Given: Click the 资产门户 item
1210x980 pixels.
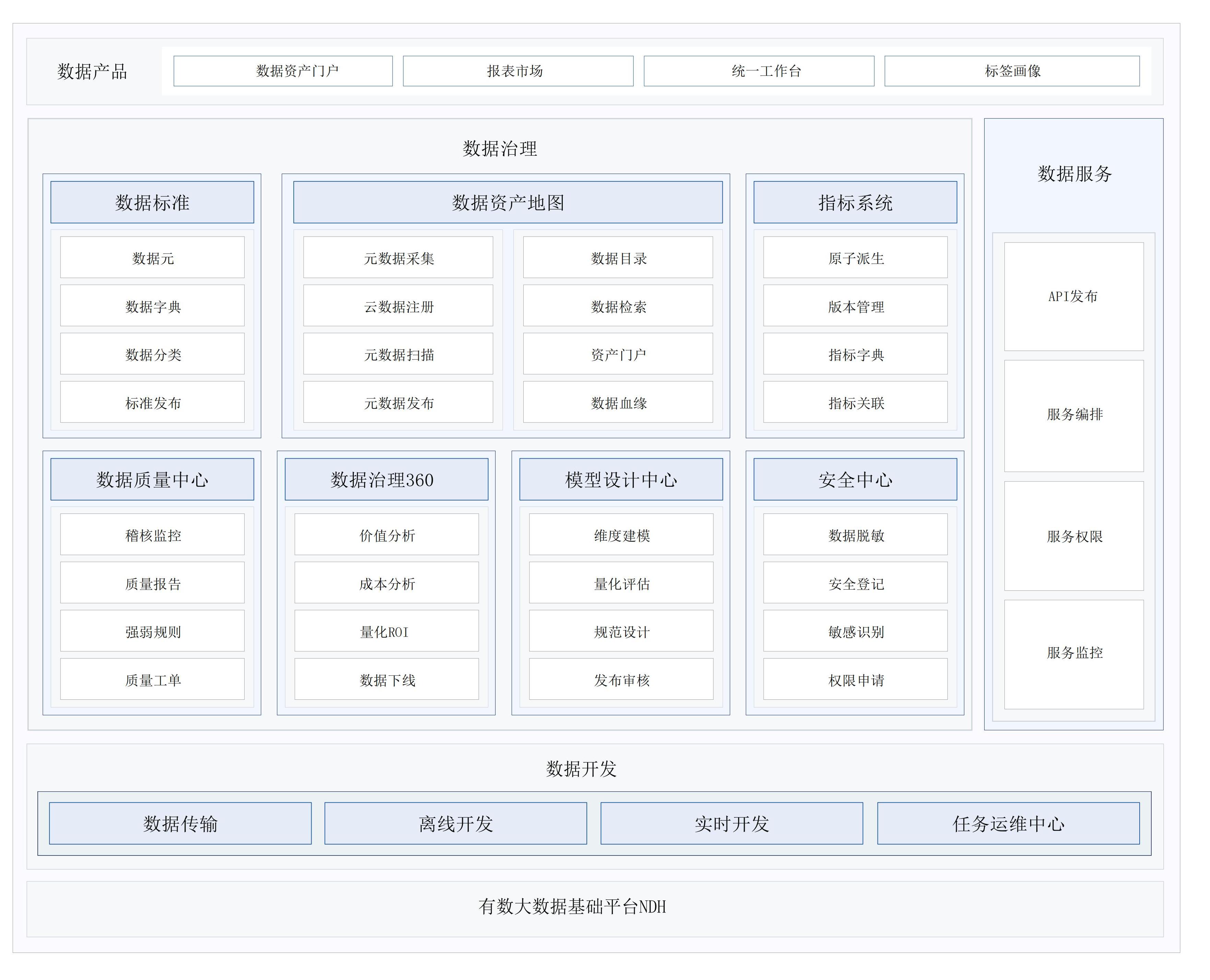Looking at the screenshot, I should [x=618, y=354].
